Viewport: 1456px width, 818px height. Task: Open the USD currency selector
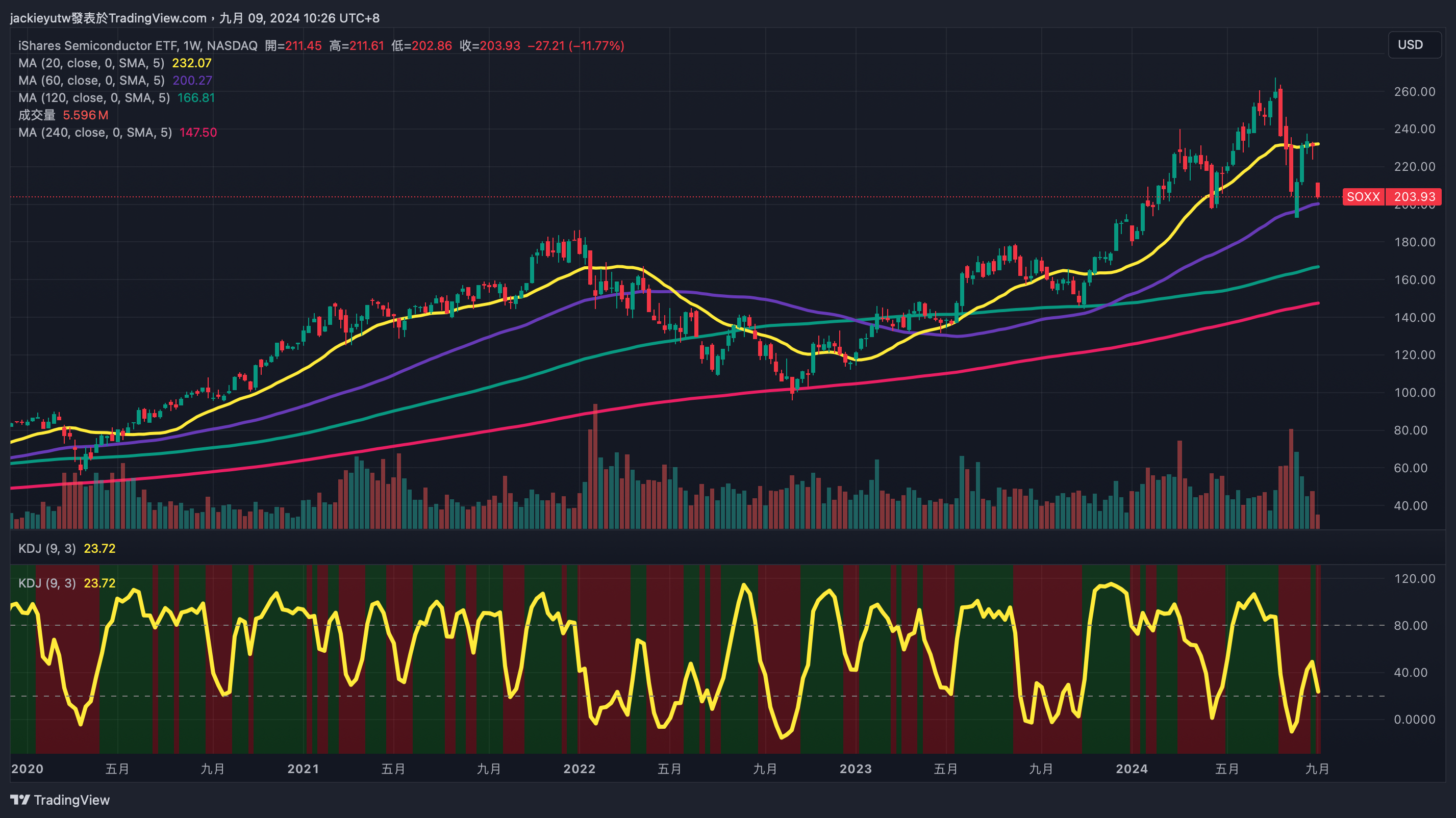click(x=1410, y=45)
